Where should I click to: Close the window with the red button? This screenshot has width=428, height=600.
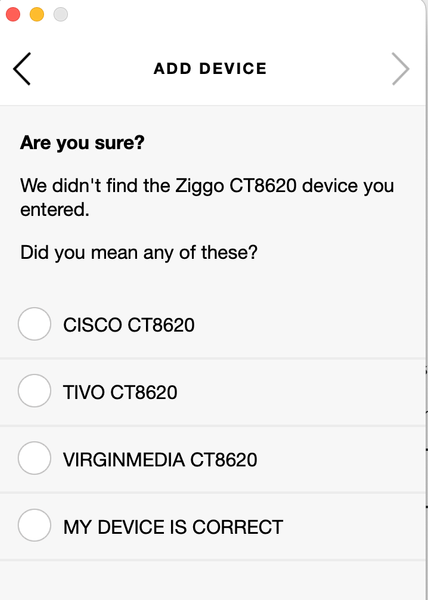tap(13, 15)
